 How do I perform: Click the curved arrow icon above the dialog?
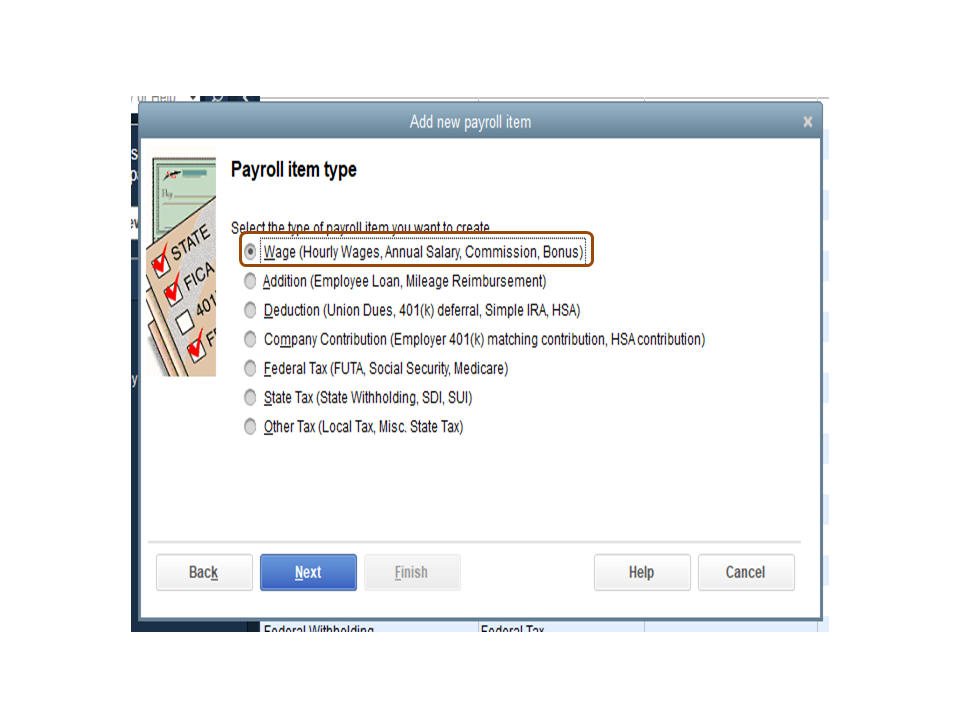(217, 98)
